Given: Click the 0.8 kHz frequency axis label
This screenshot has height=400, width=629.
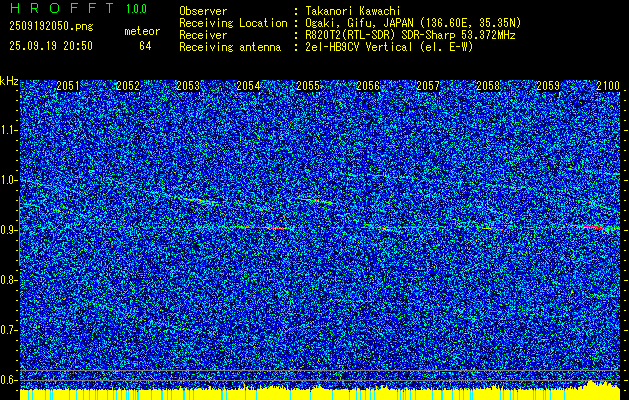Looking at the screenshot, I should pyautogui.click(x=8, y=280).
